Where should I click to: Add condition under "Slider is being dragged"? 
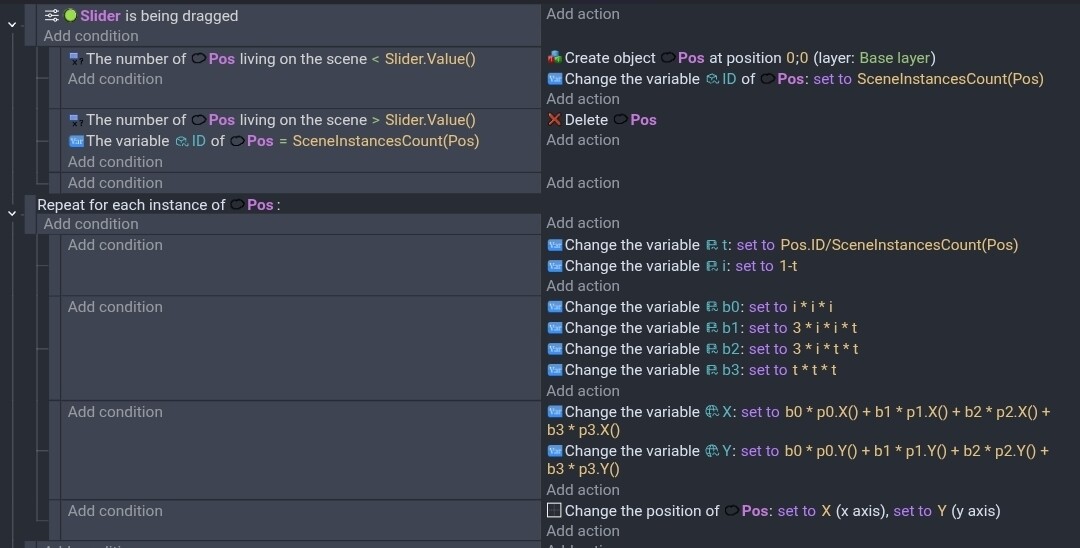coord(91,36)
